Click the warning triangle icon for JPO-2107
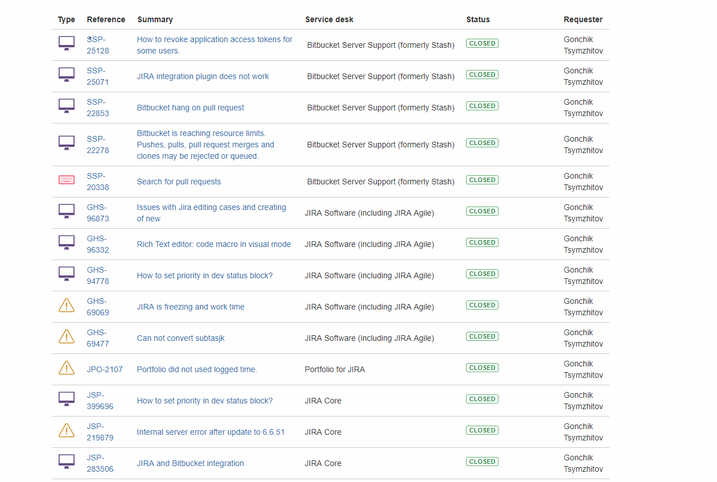Viewport: 717px width, 482px height. point(67,368)
